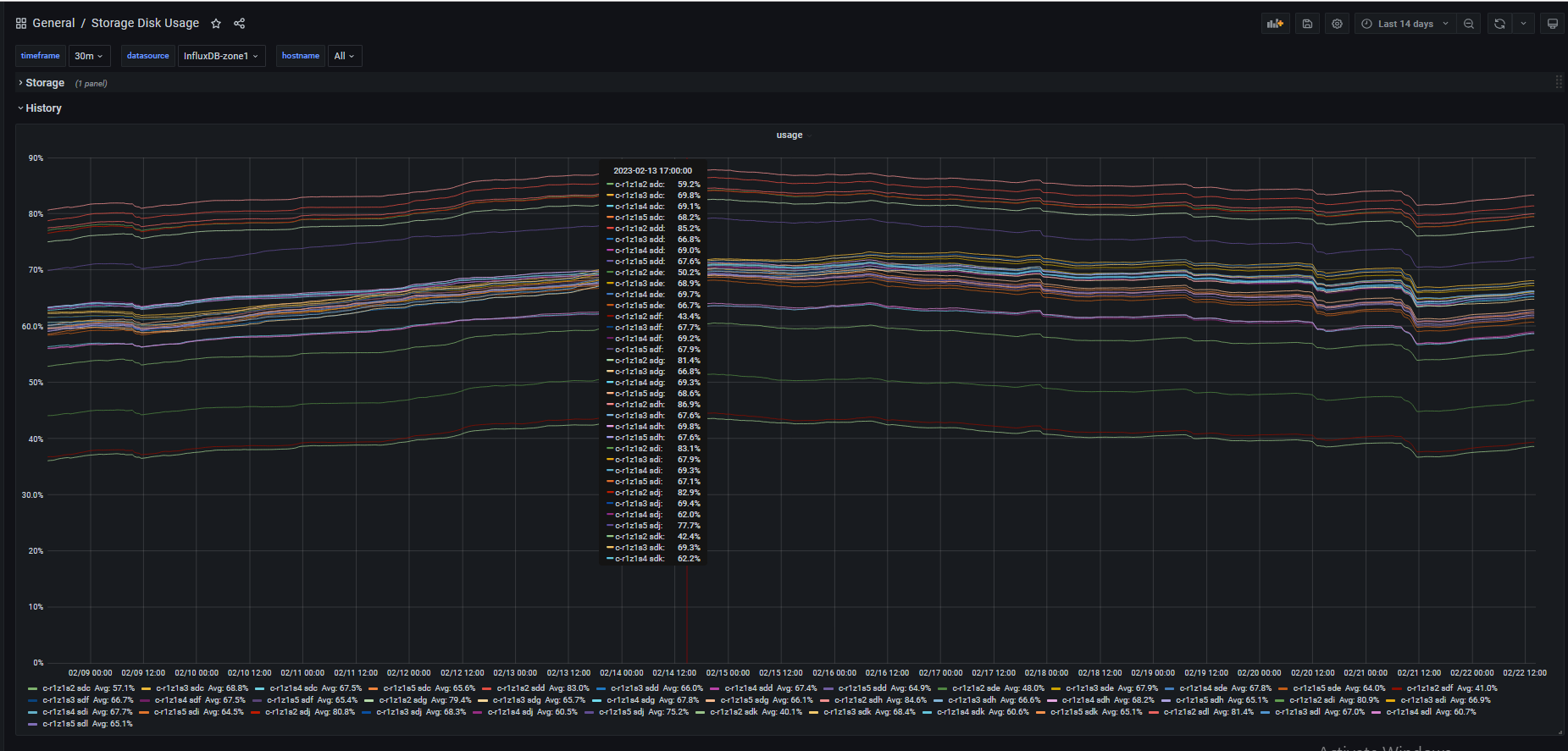Open the timeframe 30m dropdown
Image resolution: width=1568 pixels, height=751 pixels.
[88, 56]
